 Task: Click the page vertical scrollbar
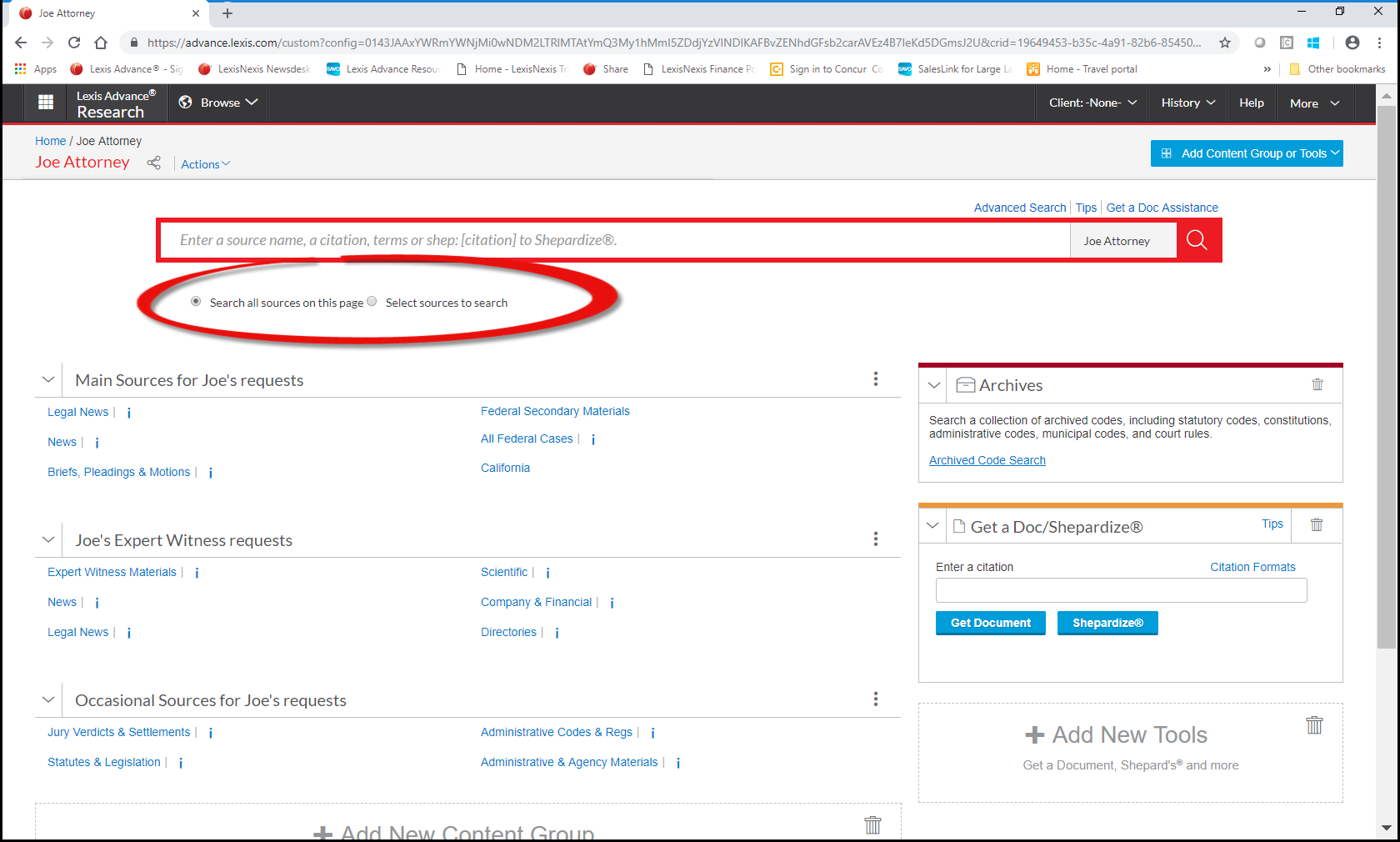coord(1387,375)
